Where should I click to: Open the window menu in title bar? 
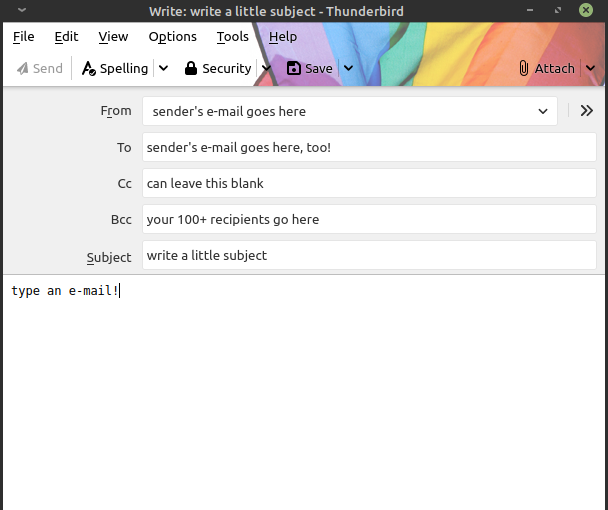click(x=21, y=11)
